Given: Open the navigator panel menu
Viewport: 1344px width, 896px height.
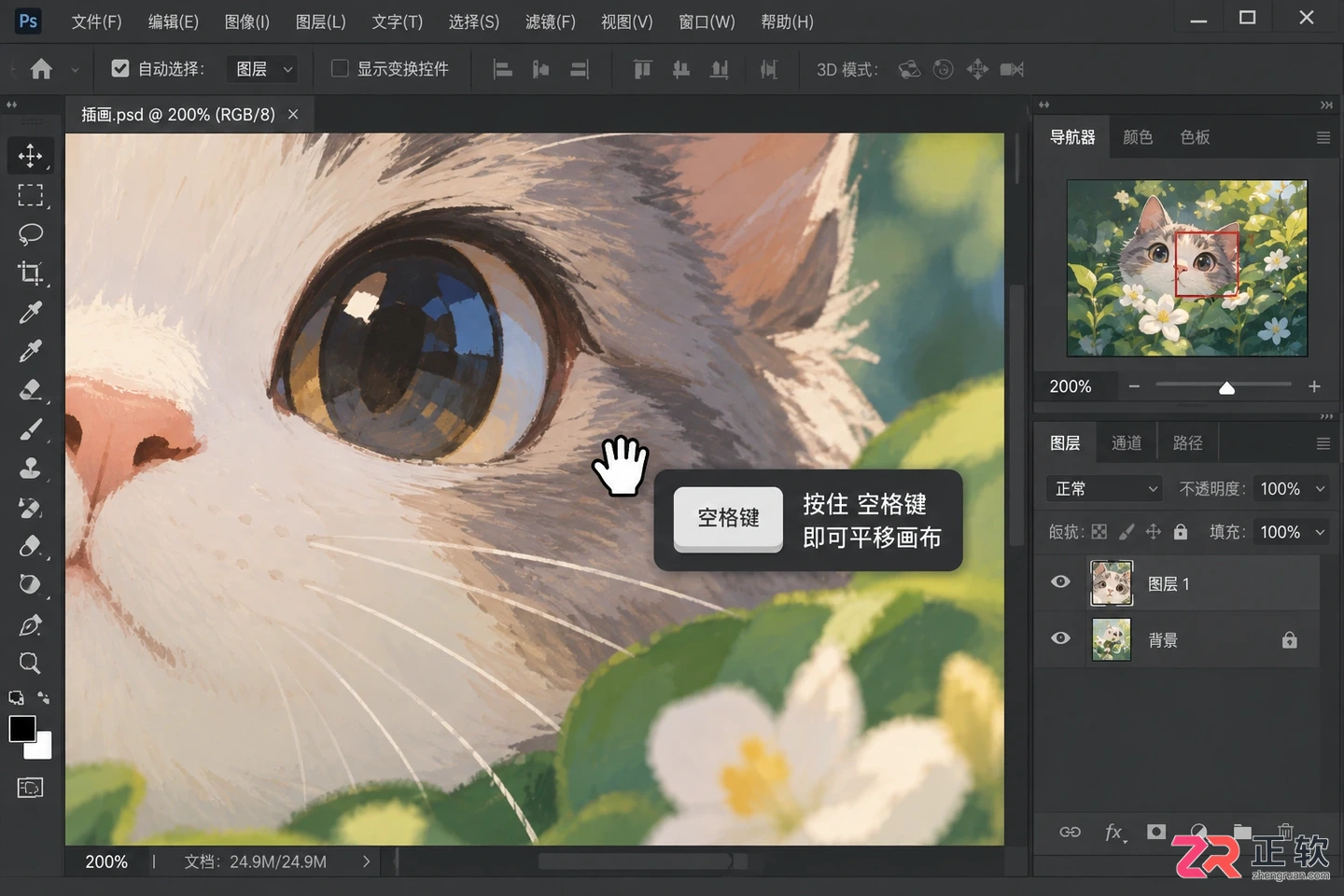Looking at the screenshot, I should click(1323, 137).
